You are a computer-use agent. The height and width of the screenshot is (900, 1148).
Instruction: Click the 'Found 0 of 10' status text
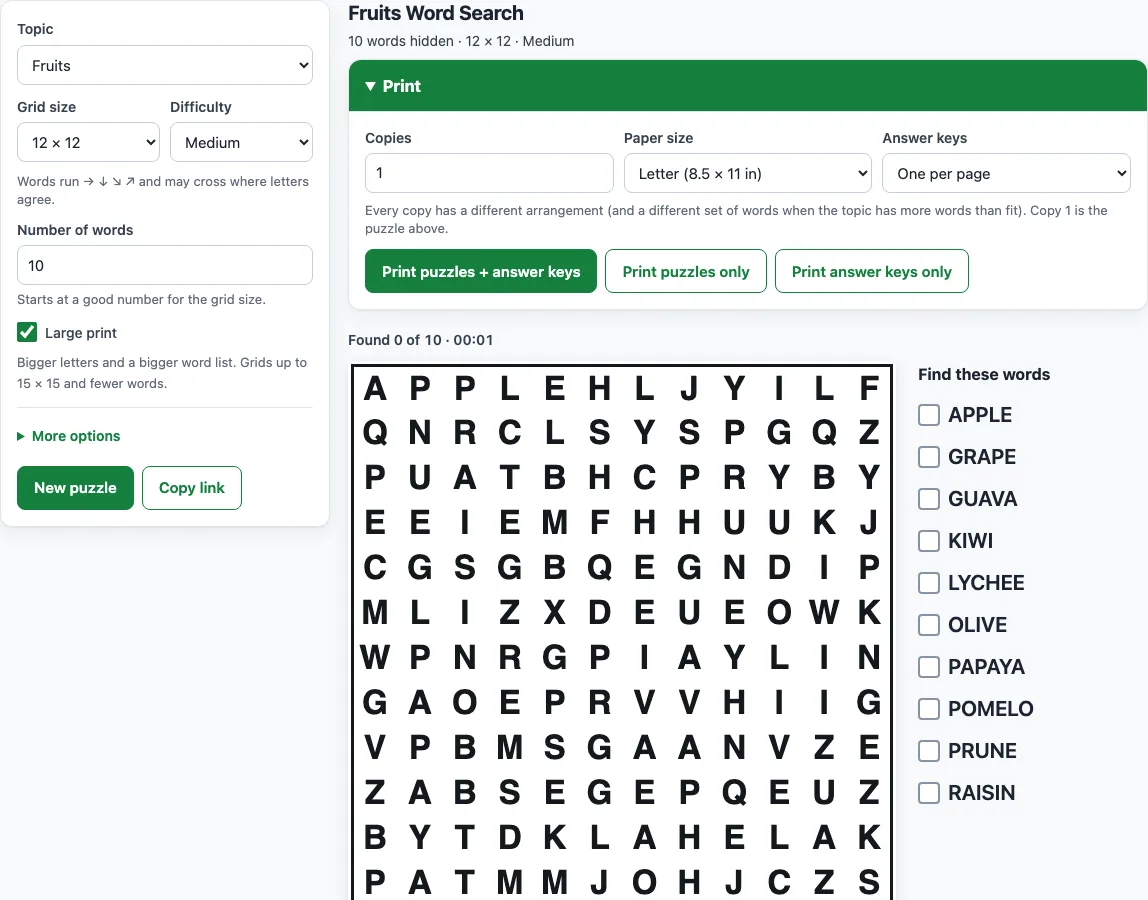tap(395, 340)
